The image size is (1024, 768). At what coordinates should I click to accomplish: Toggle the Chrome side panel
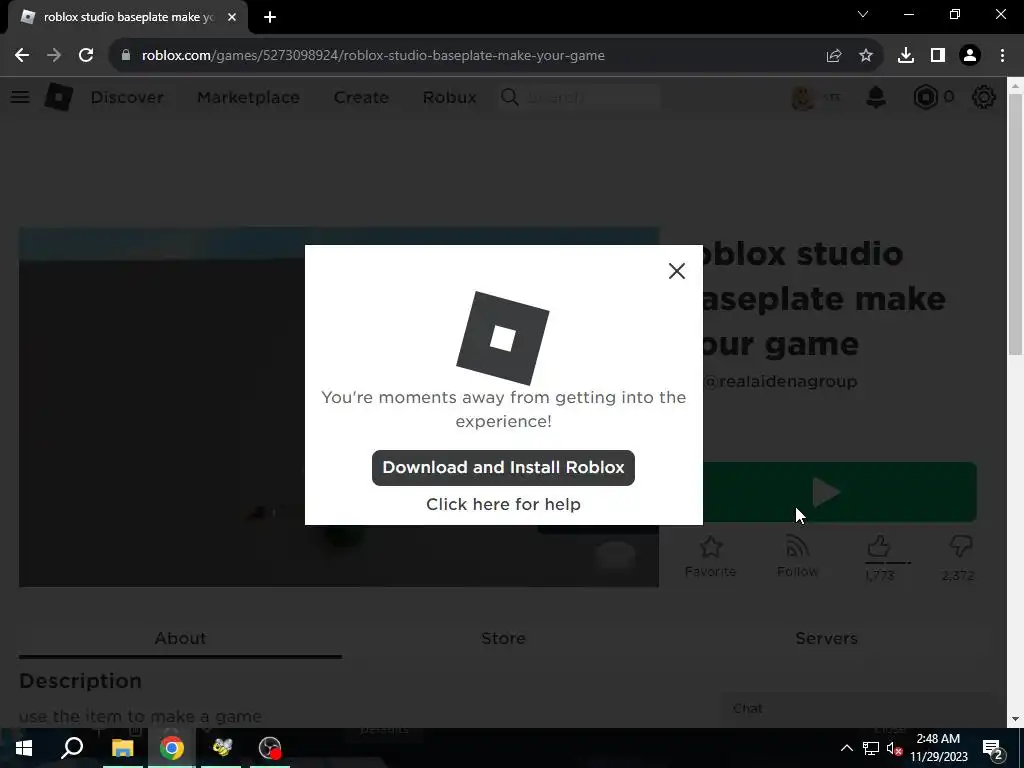(x=938, y=56)
